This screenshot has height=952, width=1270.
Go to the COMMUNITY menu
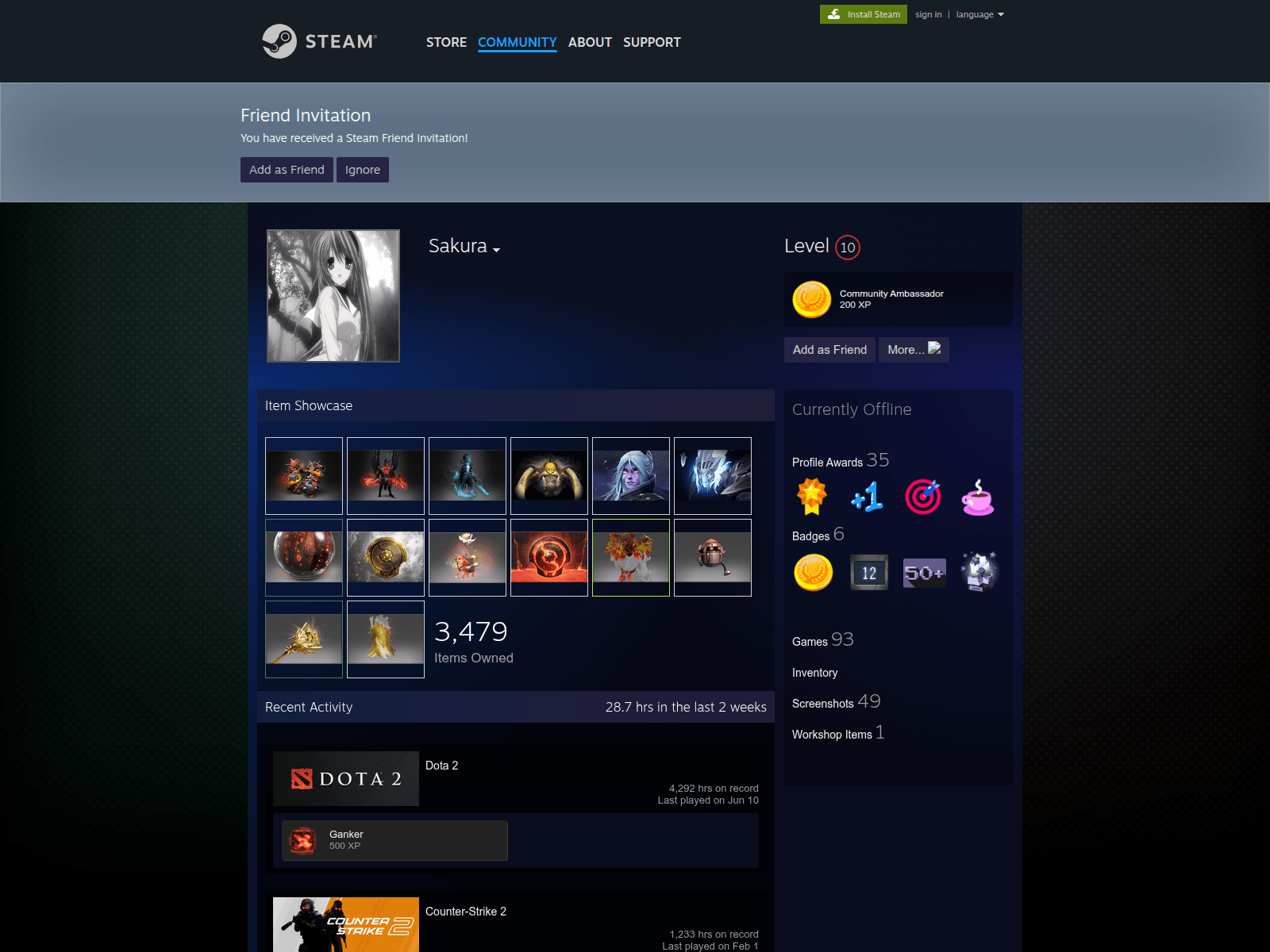pyautogui.click(x=518, y=42)
